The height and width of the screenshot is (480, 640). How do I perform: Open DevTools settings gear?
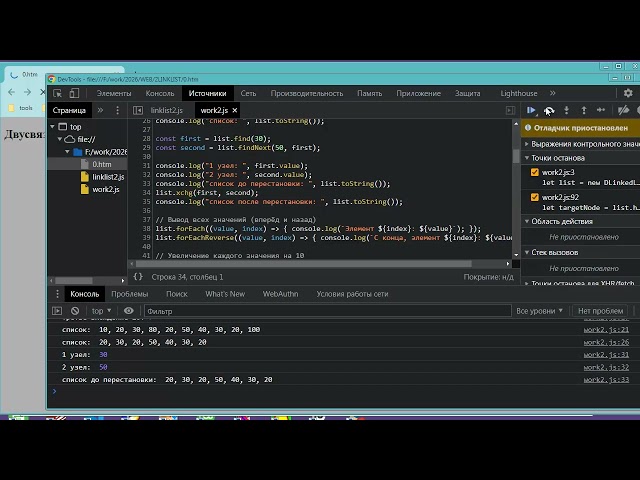628,93
